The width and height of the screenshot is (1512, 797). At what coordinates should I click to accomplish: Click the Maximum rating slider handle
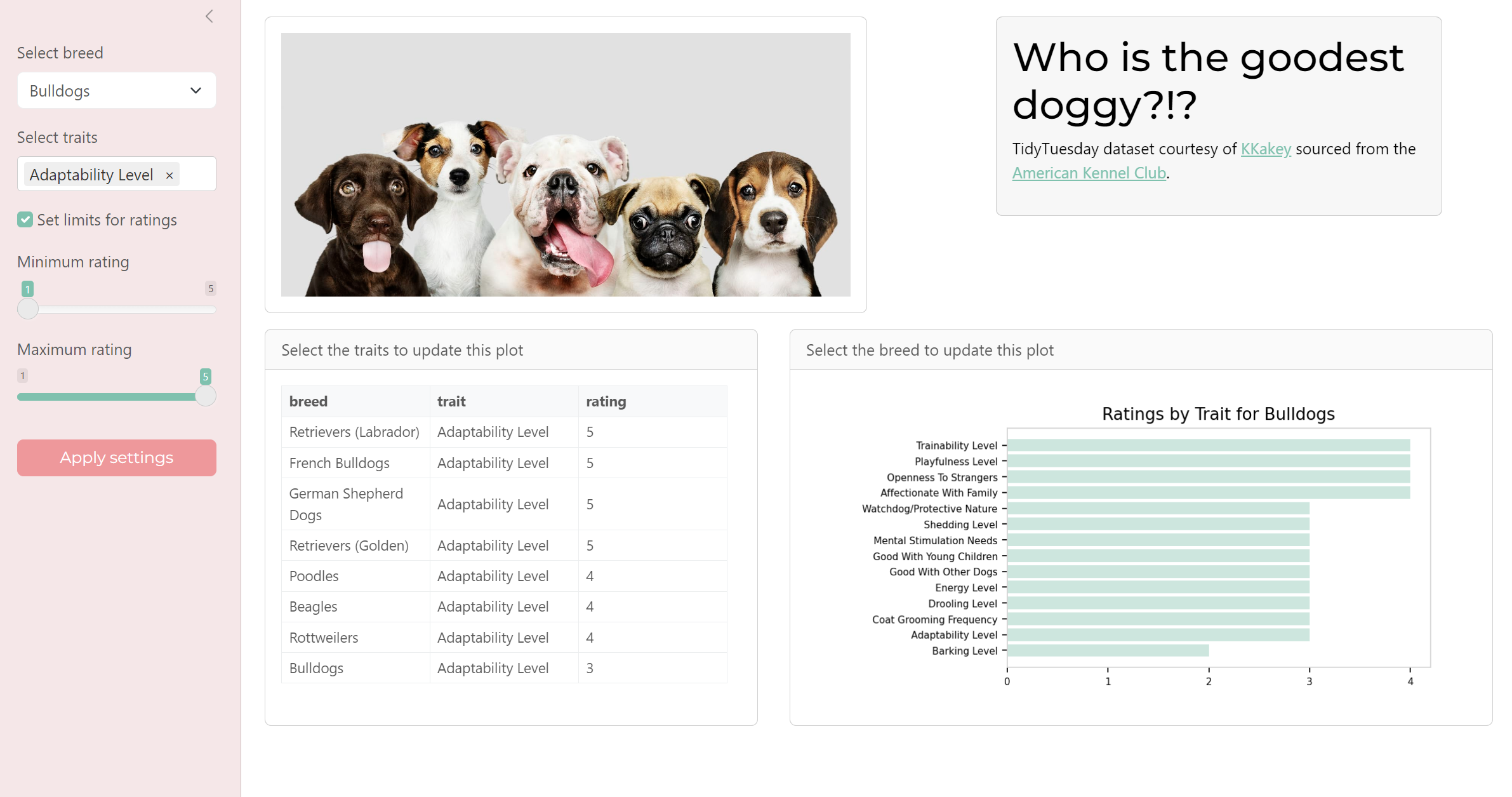tap(206, 396)
